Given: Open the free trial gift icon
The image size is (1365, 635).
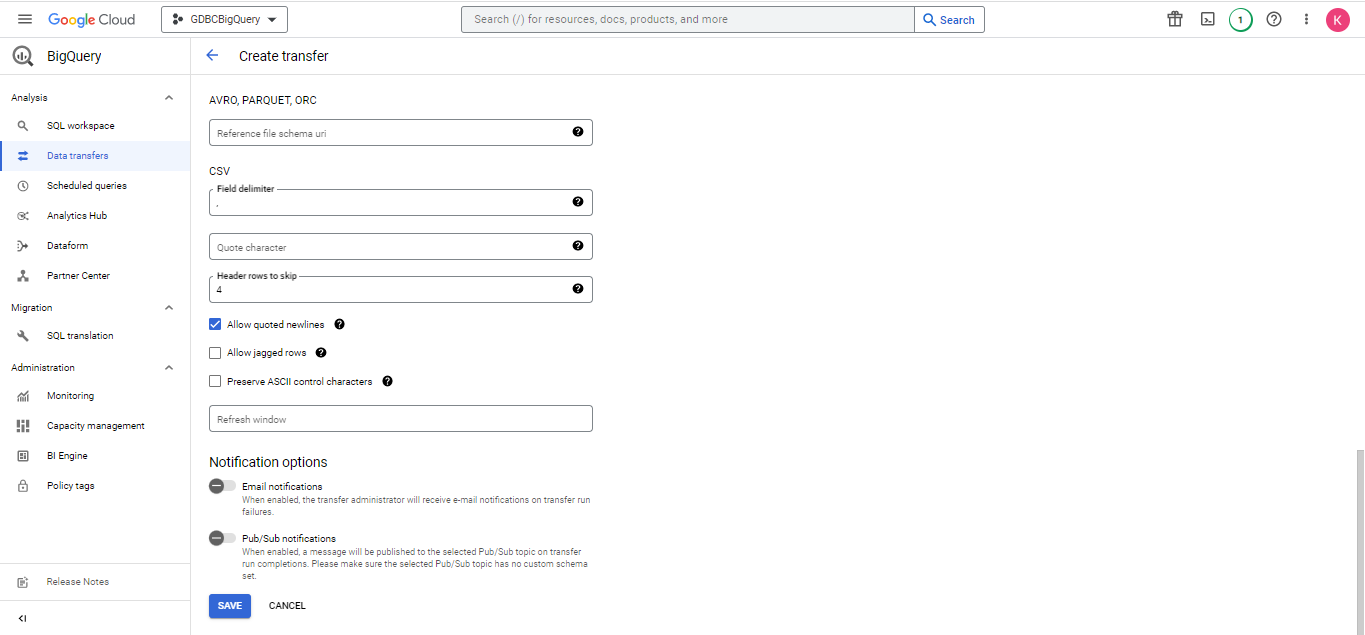Looking at the screenshot, I should tap(1175, 19).
